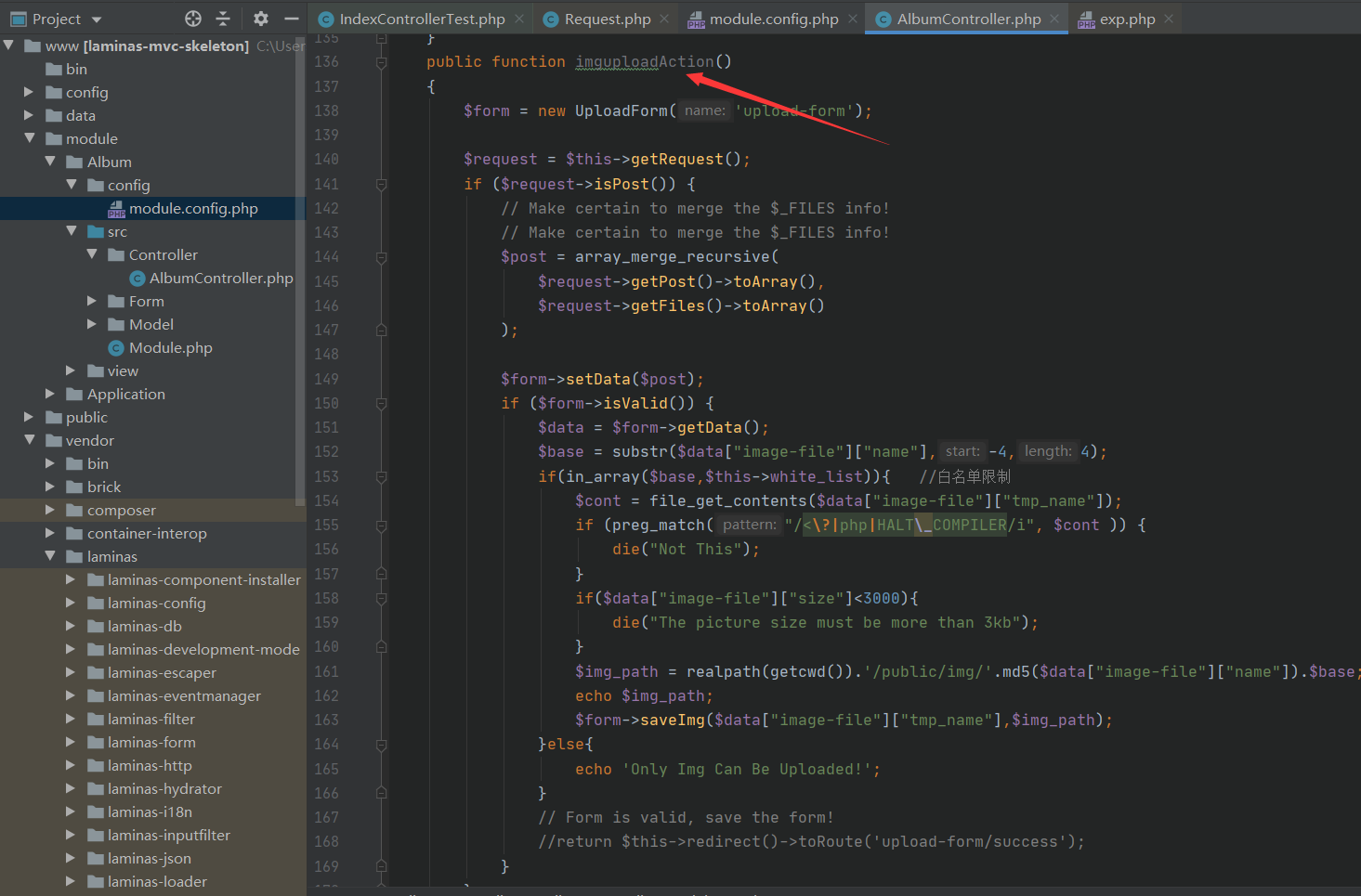Expand the Application folder
This screenshot has height=896, width=1361.
pos(50,394)
